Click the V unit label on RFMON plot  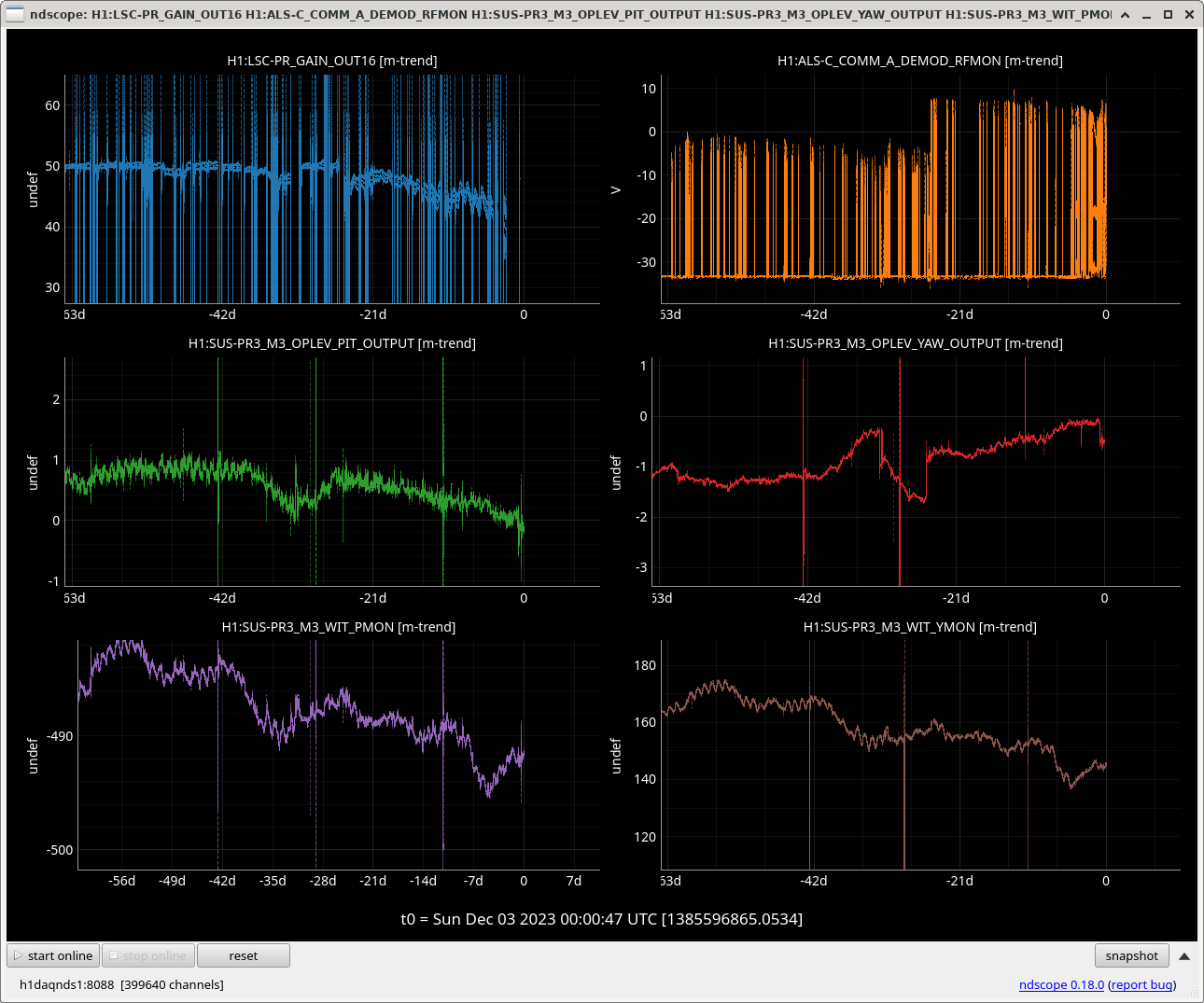click(615, 189)
